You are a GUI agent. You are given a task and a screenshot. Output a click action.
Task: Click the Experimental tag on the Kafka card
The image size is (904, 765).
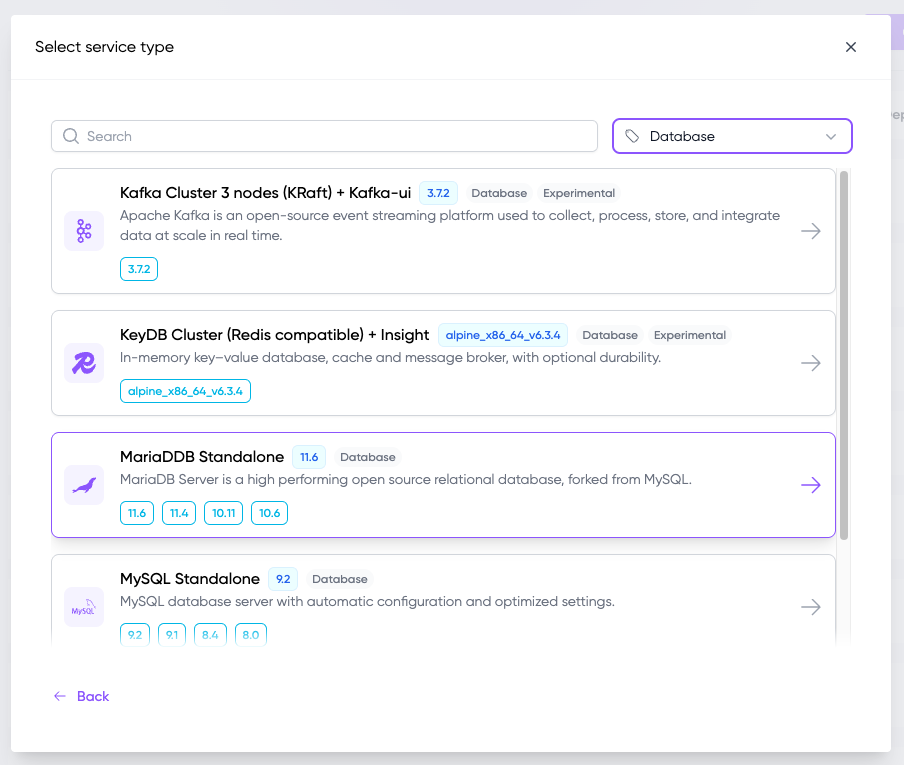pos(579,193)
